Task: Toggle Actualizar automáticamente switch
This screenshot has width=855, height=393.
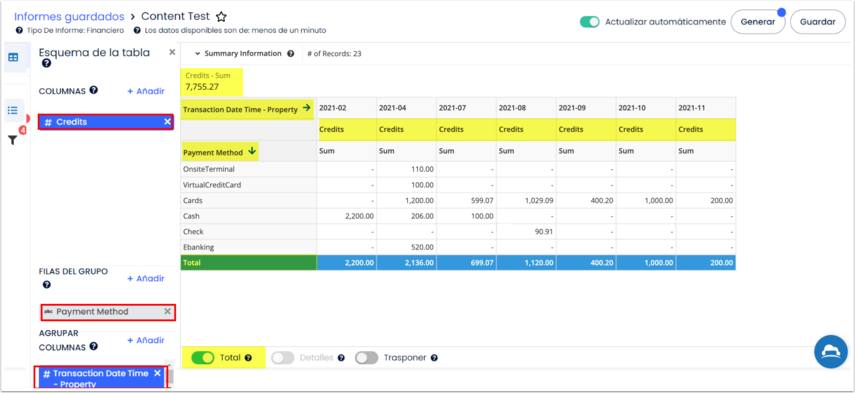Action: pyautogui.click(x=589, y=22)
